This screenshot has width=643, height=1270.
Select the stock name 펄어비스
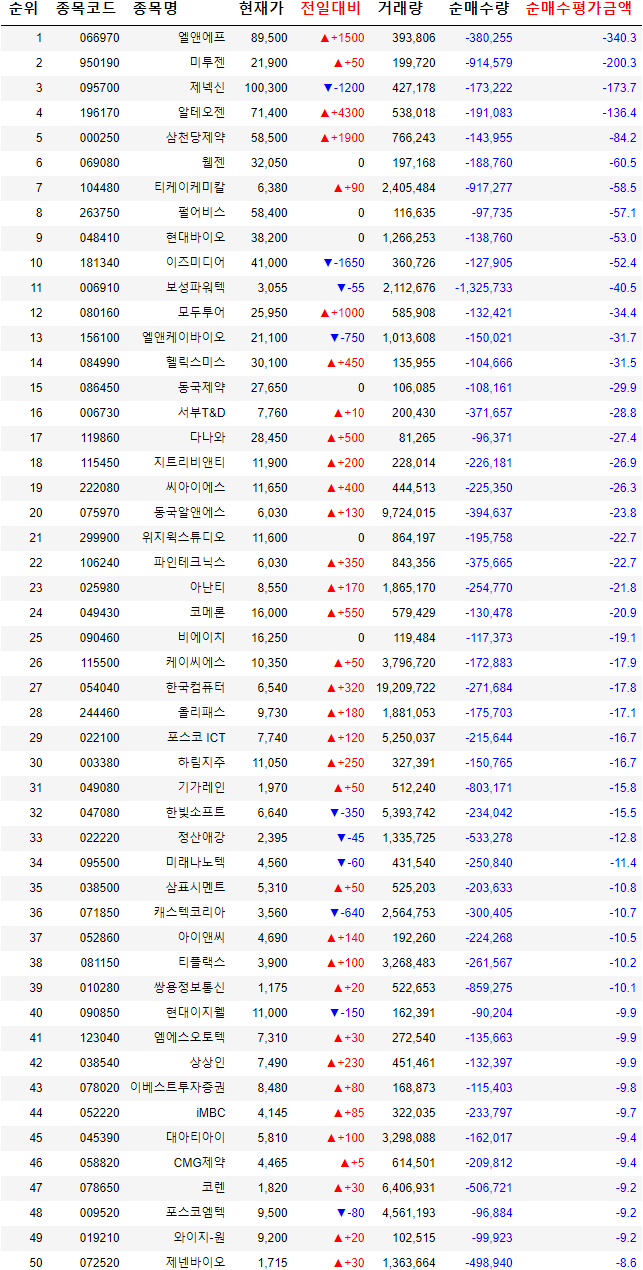coord(201,213)
